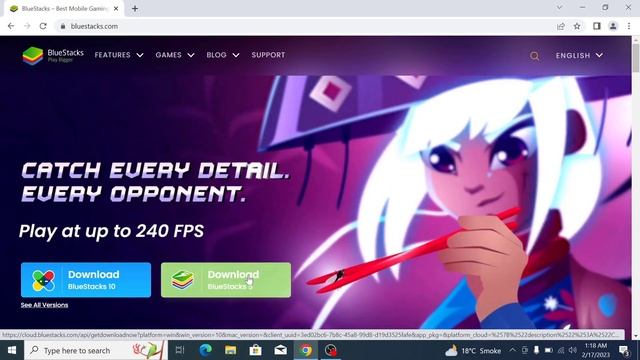
Task: Open Chrome three-dot menu
Action: (629, 26)
